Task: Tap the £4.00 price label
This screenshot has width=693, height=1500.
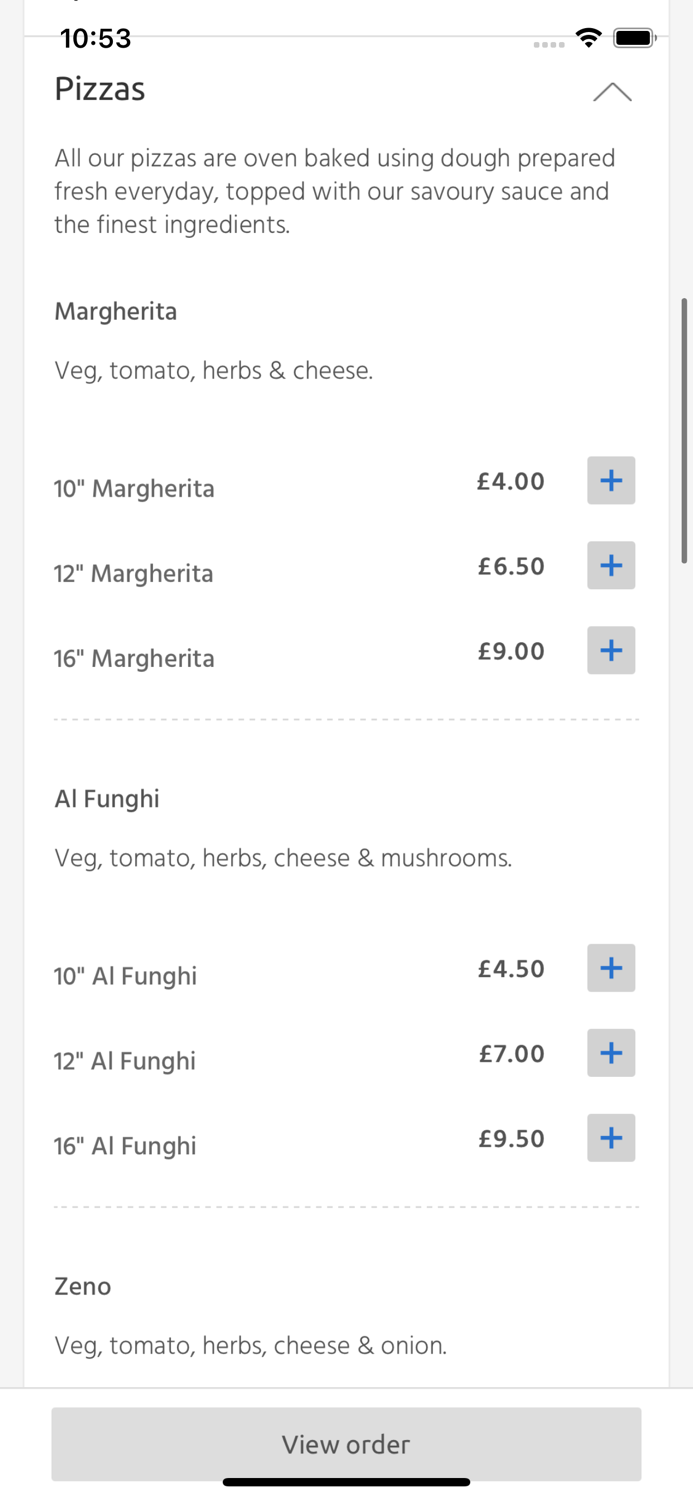Action: click(x=510, y=481)
